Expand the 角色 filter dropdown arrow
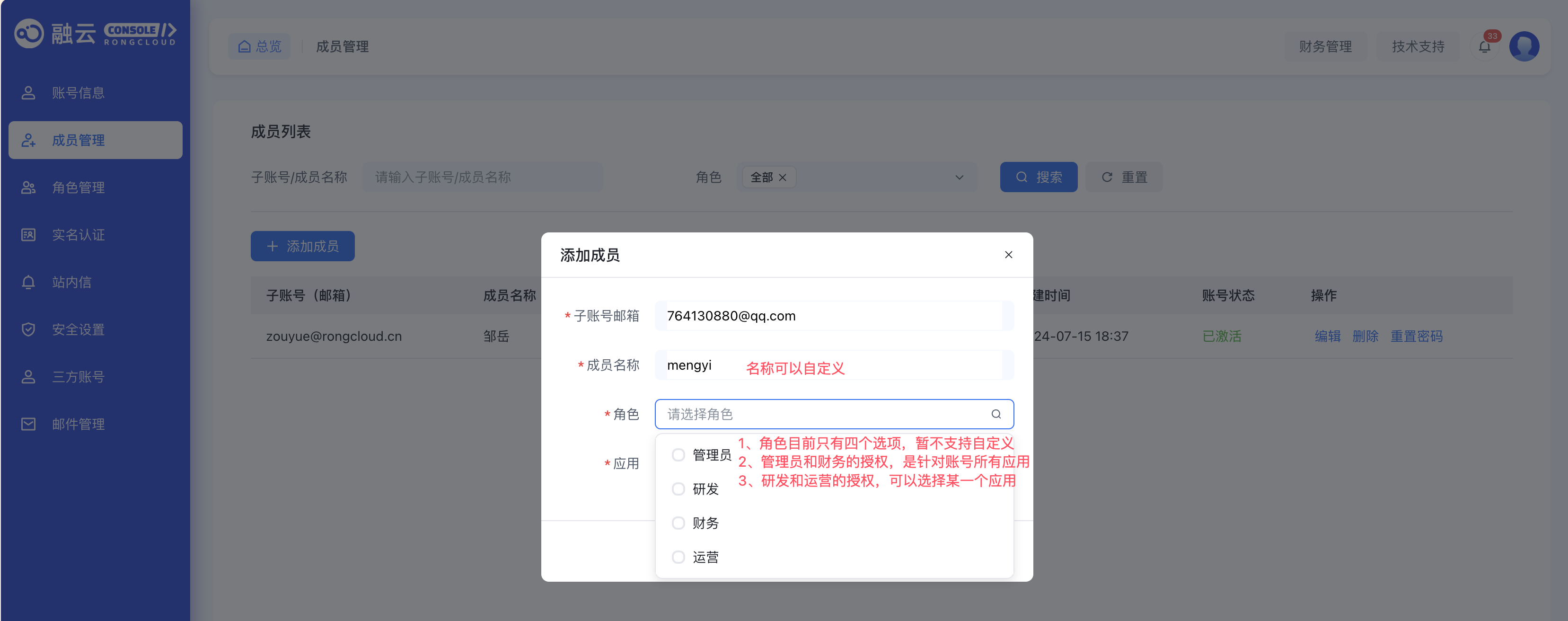The width and height of the screenshot is (1568, 621). pos(959,177)
